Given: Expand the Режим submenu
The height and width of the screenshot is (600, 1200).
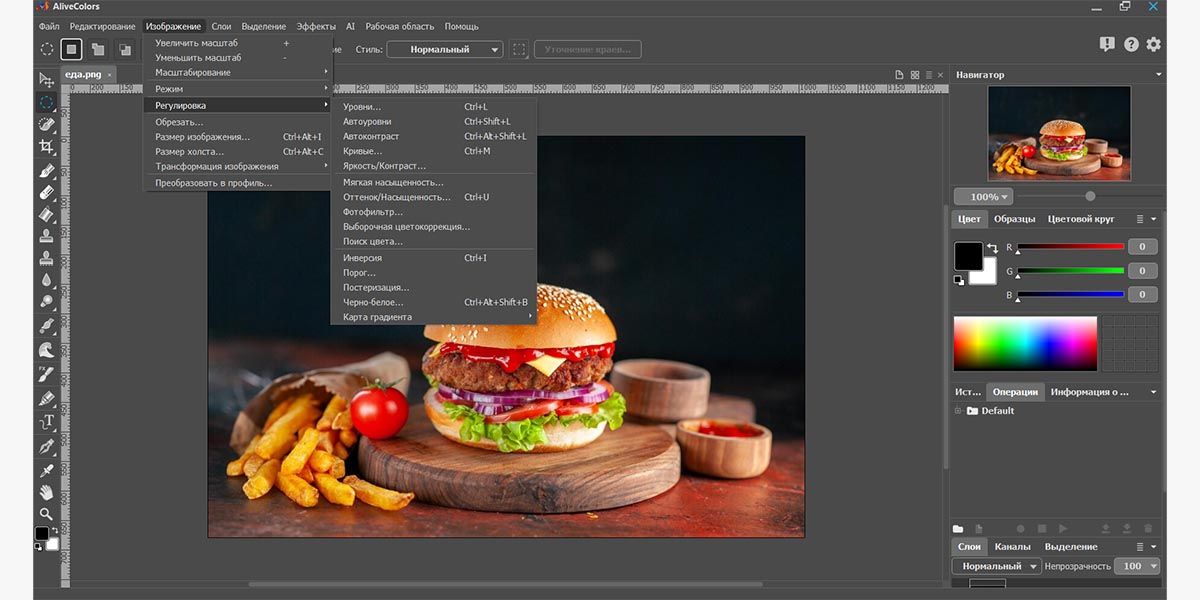Looking at the screenshot, I should click(x=238, y=89).
